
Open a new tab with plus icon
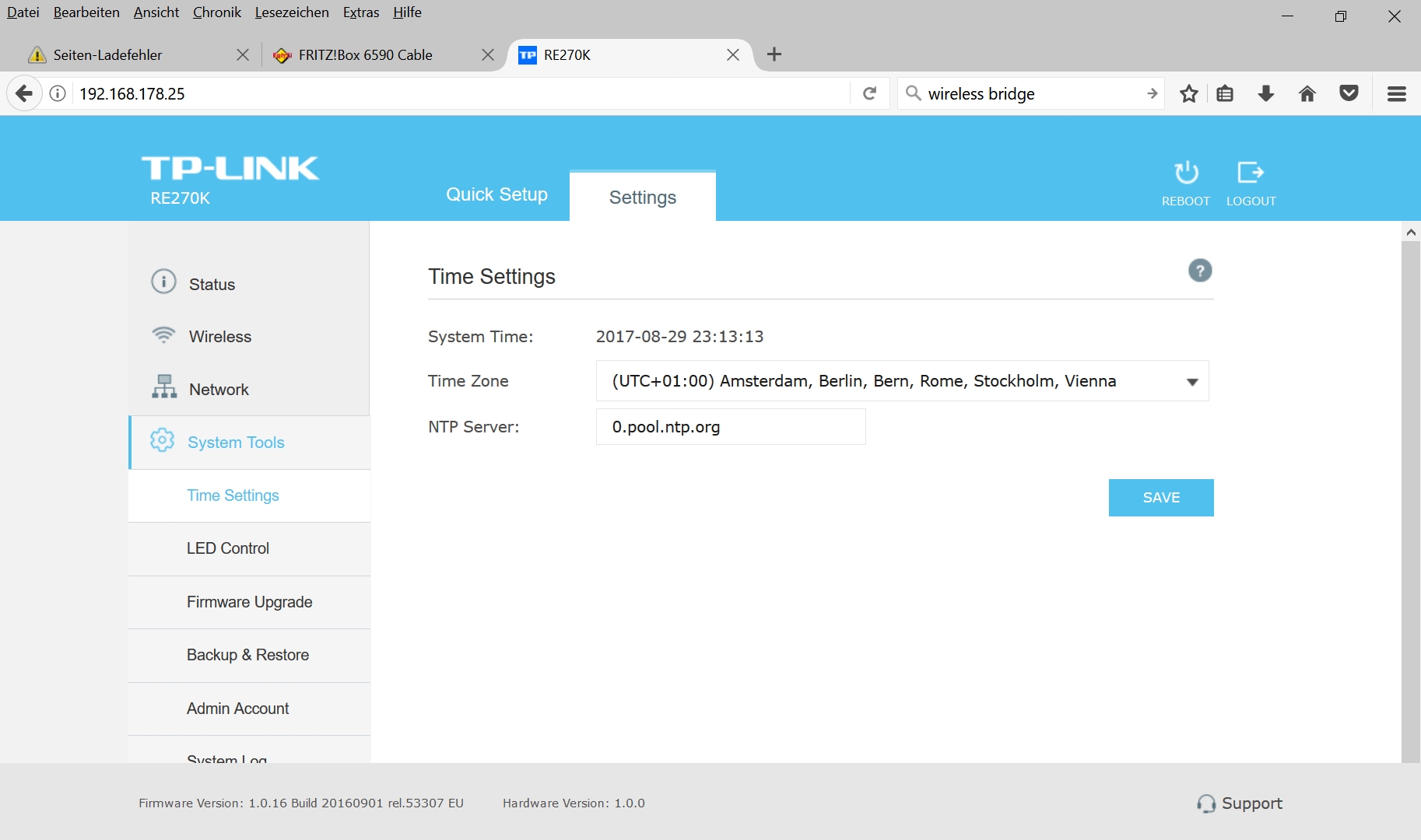774,54
